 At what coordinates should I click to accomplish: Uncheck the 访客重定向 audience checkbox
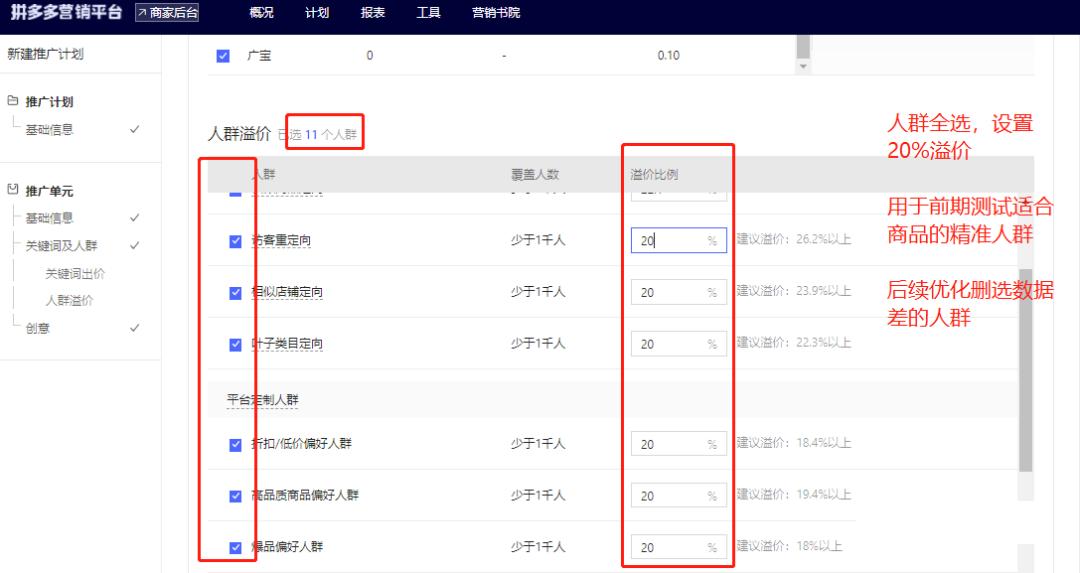click(x=236, y=241)
